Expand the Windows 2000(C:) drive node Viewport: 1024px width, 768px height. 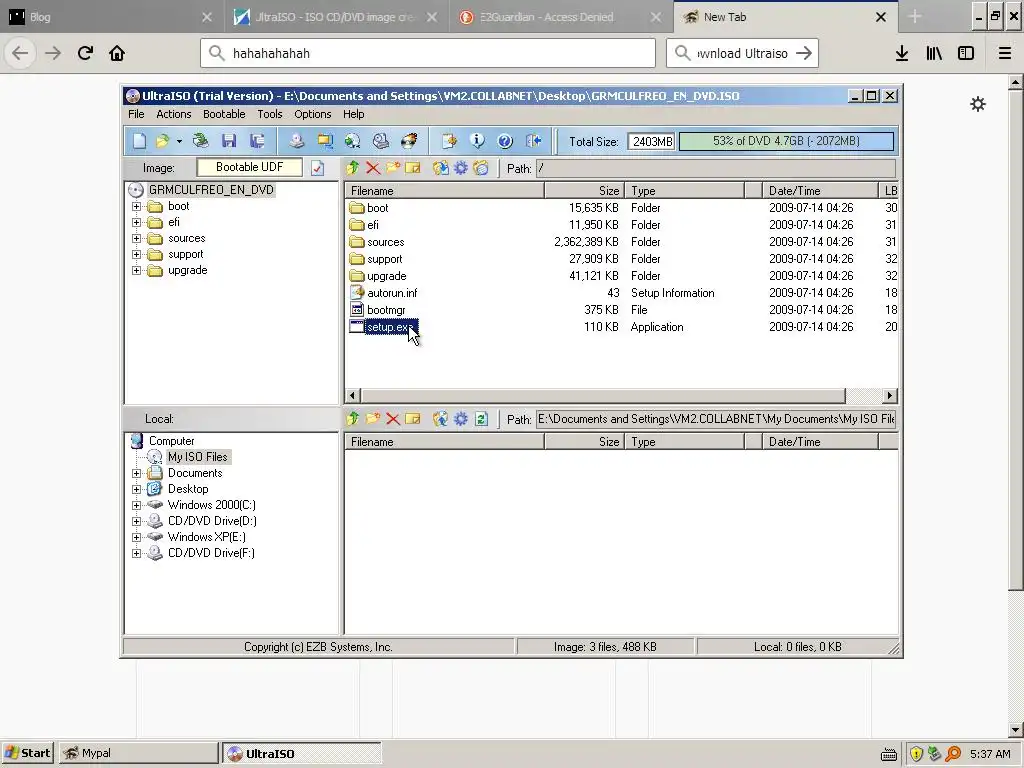[x=136, y=505]
